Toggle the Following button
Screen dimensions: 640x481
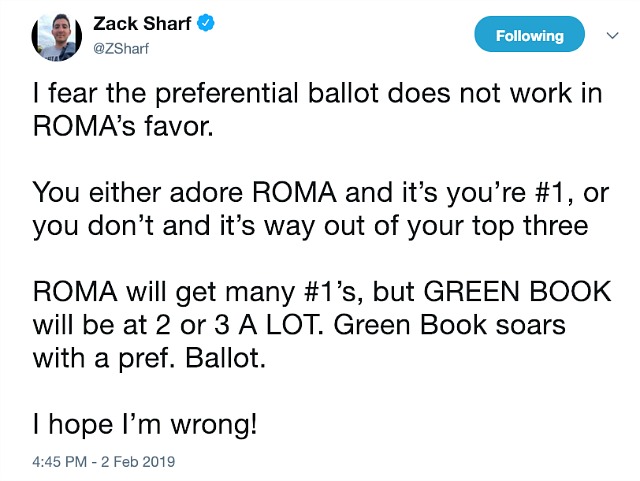click(x=529, y=34)
